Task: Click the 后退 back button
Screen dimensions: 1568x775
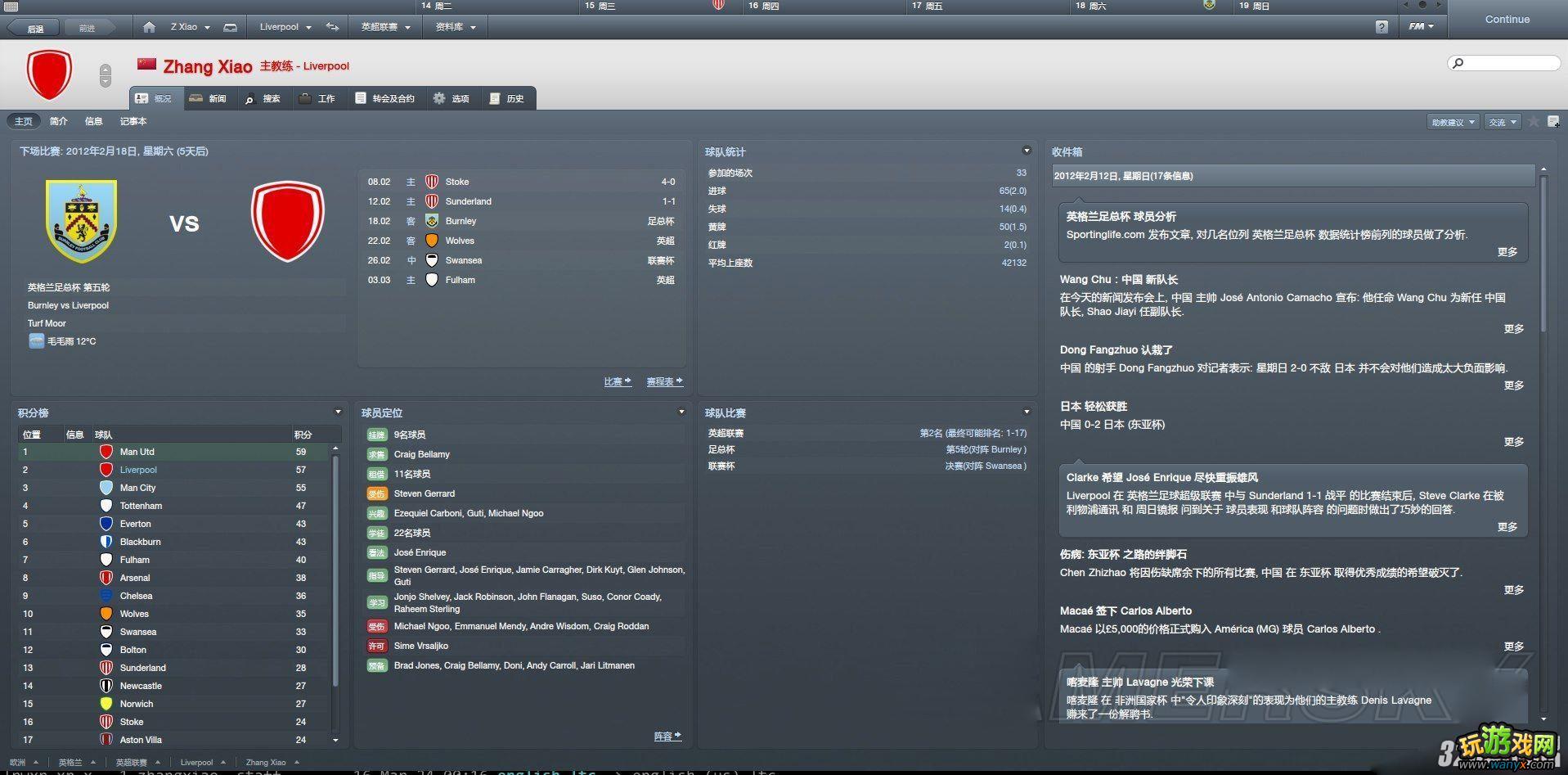Action: click(x=35, y=28)
